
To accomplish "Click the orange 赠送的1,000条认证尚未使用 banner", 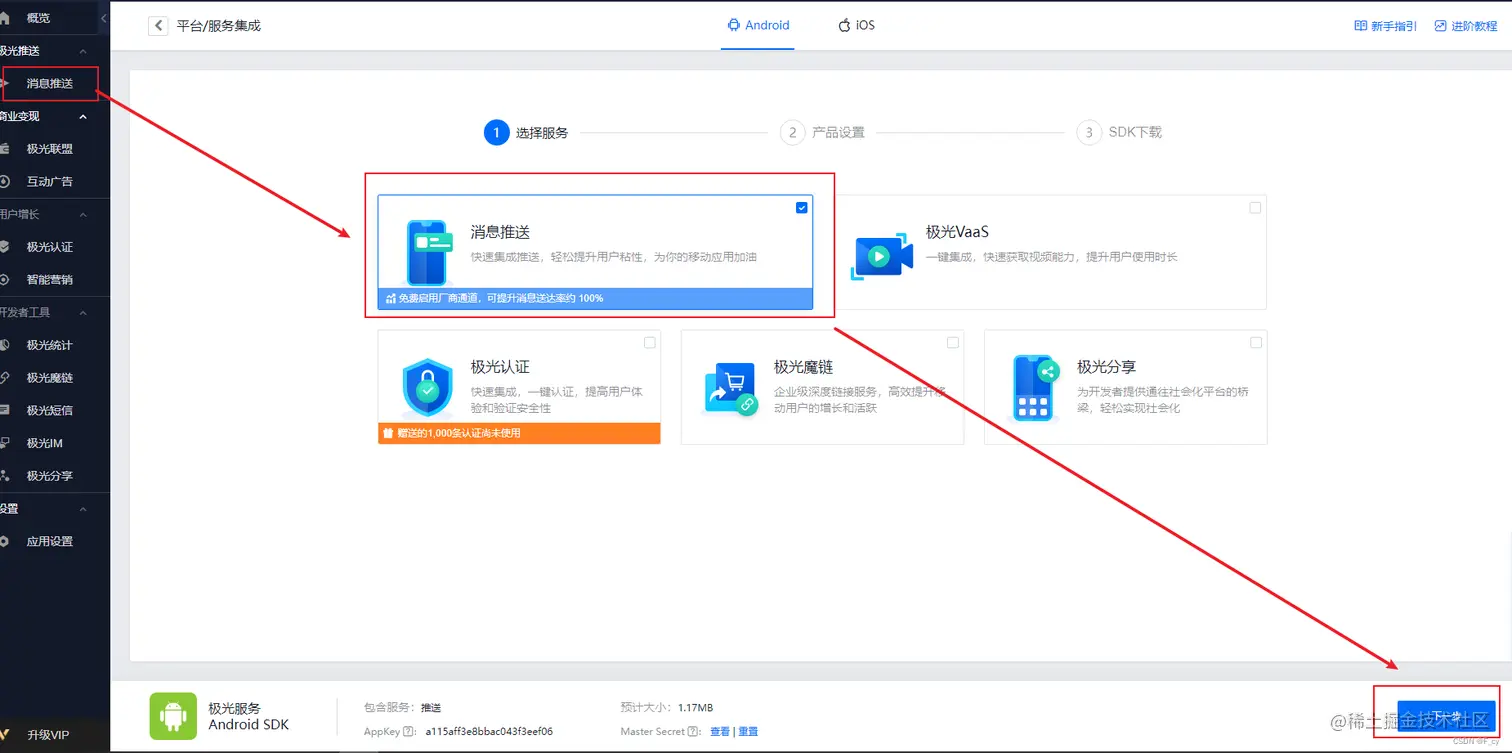I will (x=519, y=433).
